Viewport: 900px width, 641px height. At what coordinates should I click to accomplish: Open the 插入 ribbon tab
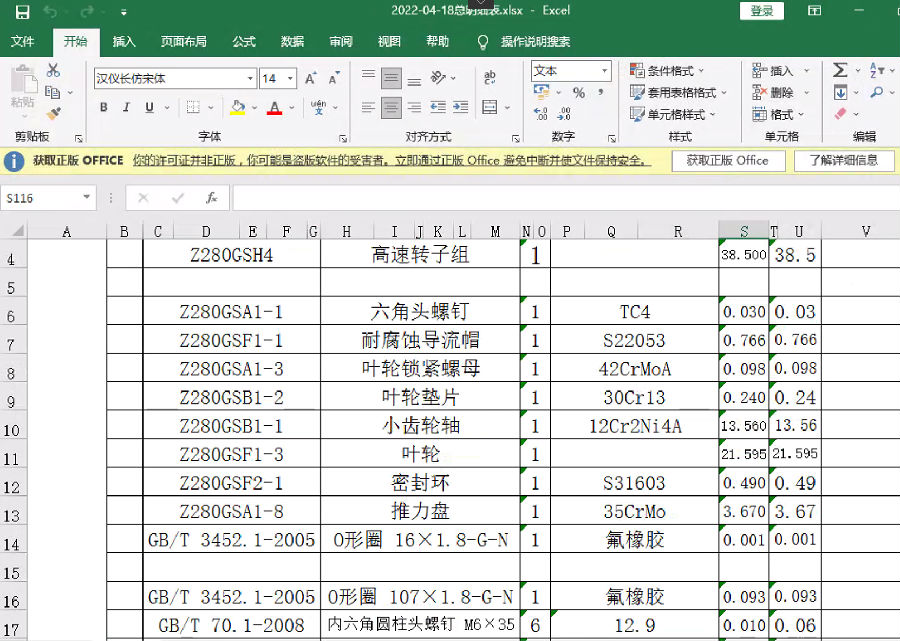(124, 42)
